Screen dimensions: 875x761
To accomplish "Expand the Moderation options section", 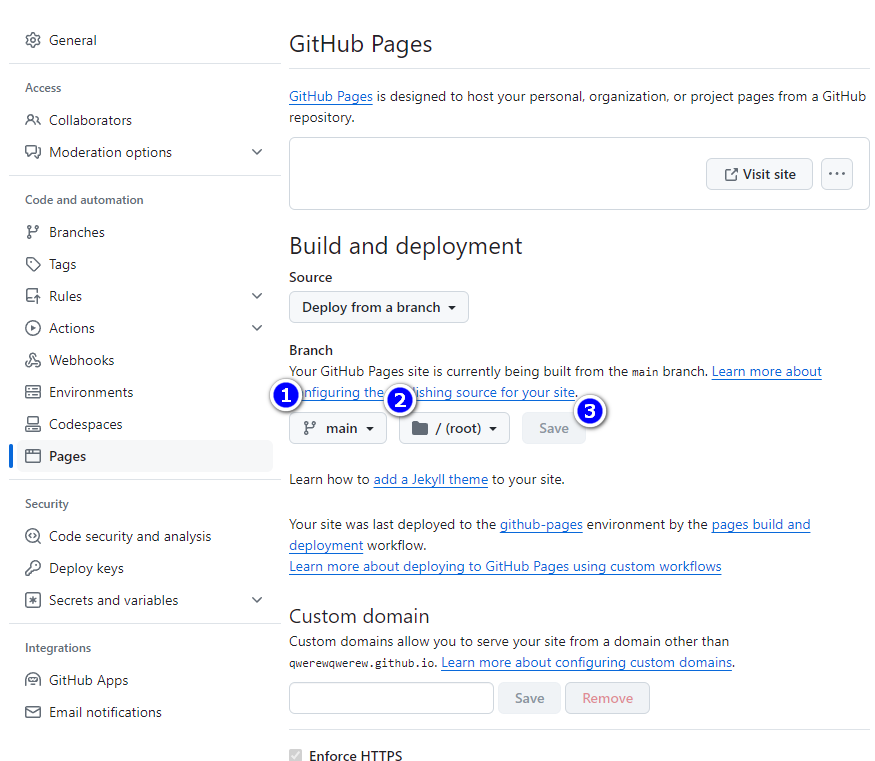I will pos(257,152).
